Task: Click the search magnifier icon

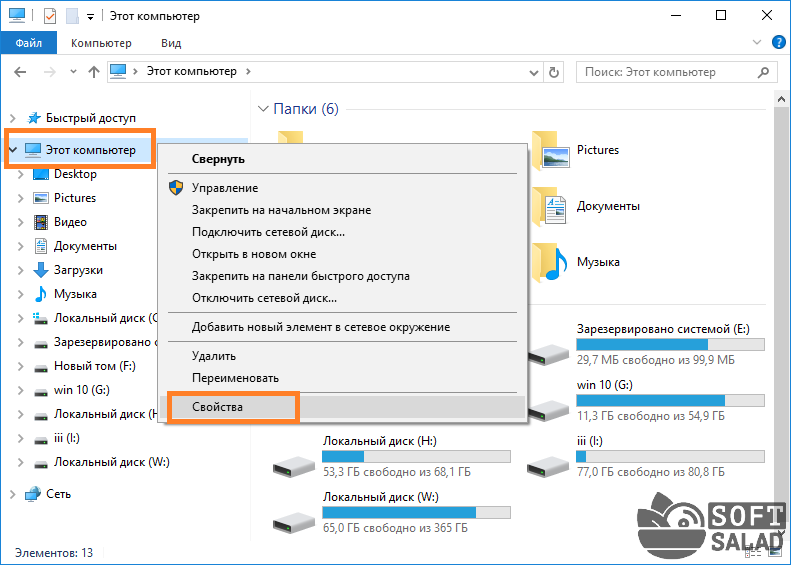Action: (763, 73)
